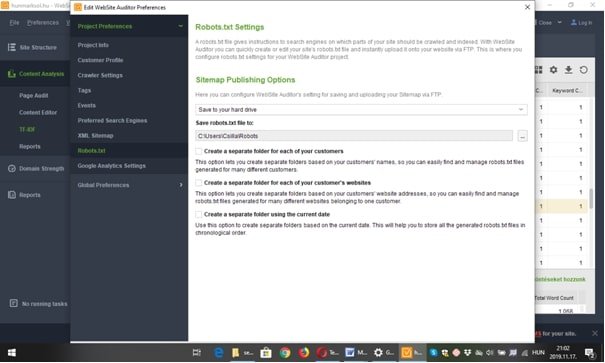Open Windows Start menu
The height and width of the screenshot is (363, 605).
tap(12, 353)
